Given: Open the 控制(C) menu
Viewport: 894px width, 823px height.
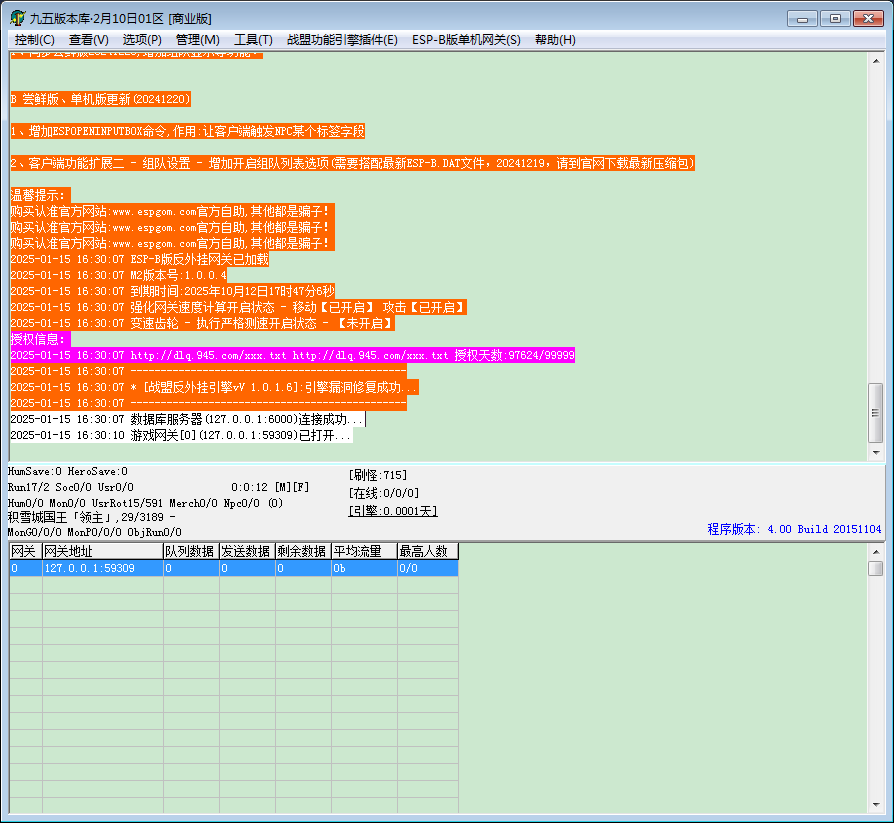Looking at the screenshot, I should [x=34, y=40].
